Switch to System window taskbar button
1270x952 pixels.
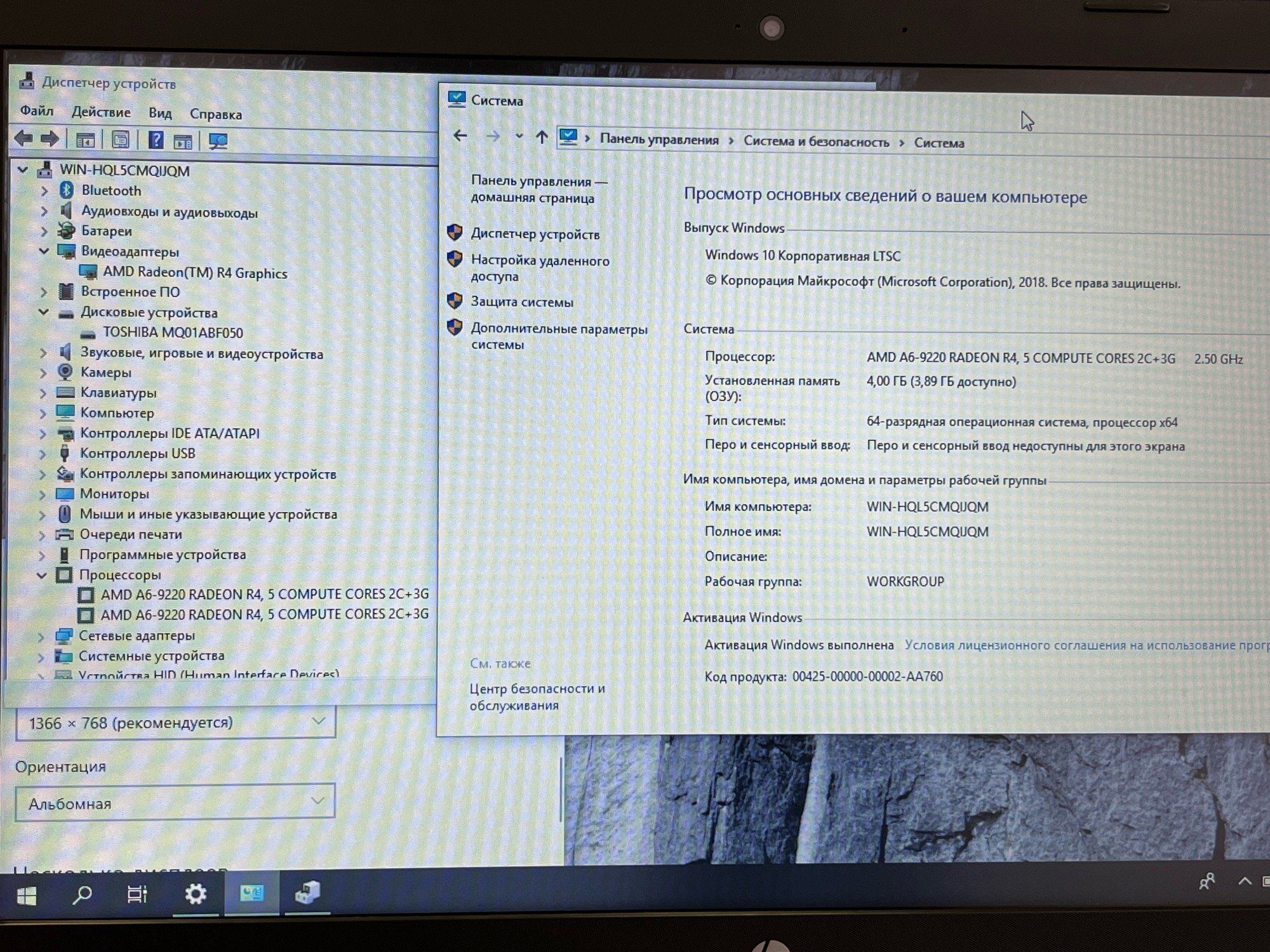point(251,894)
